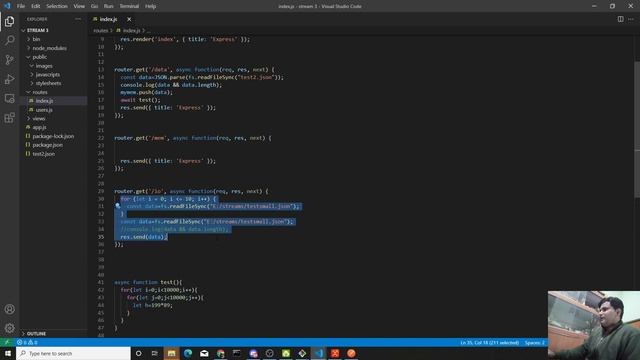Open Microsoft Edge from taskbar

(x=188, y=353)
